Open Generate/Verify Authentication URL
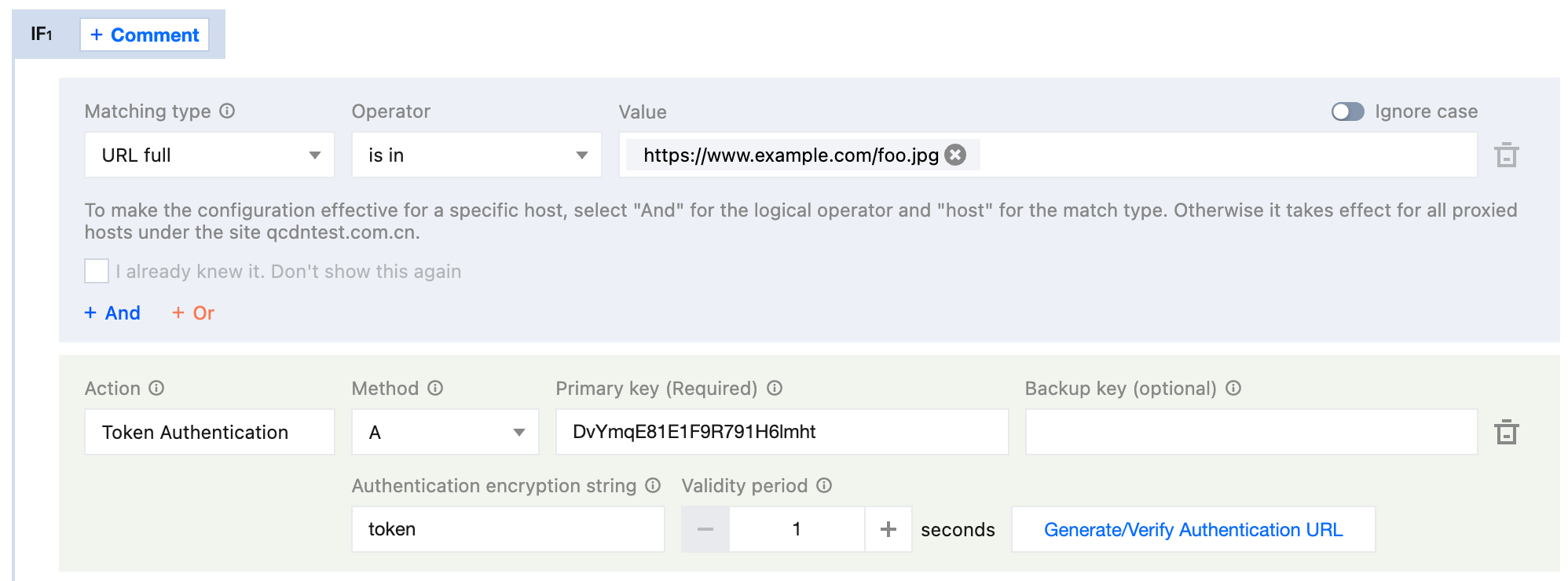1568x581 pixels. tap(1192, 529)
